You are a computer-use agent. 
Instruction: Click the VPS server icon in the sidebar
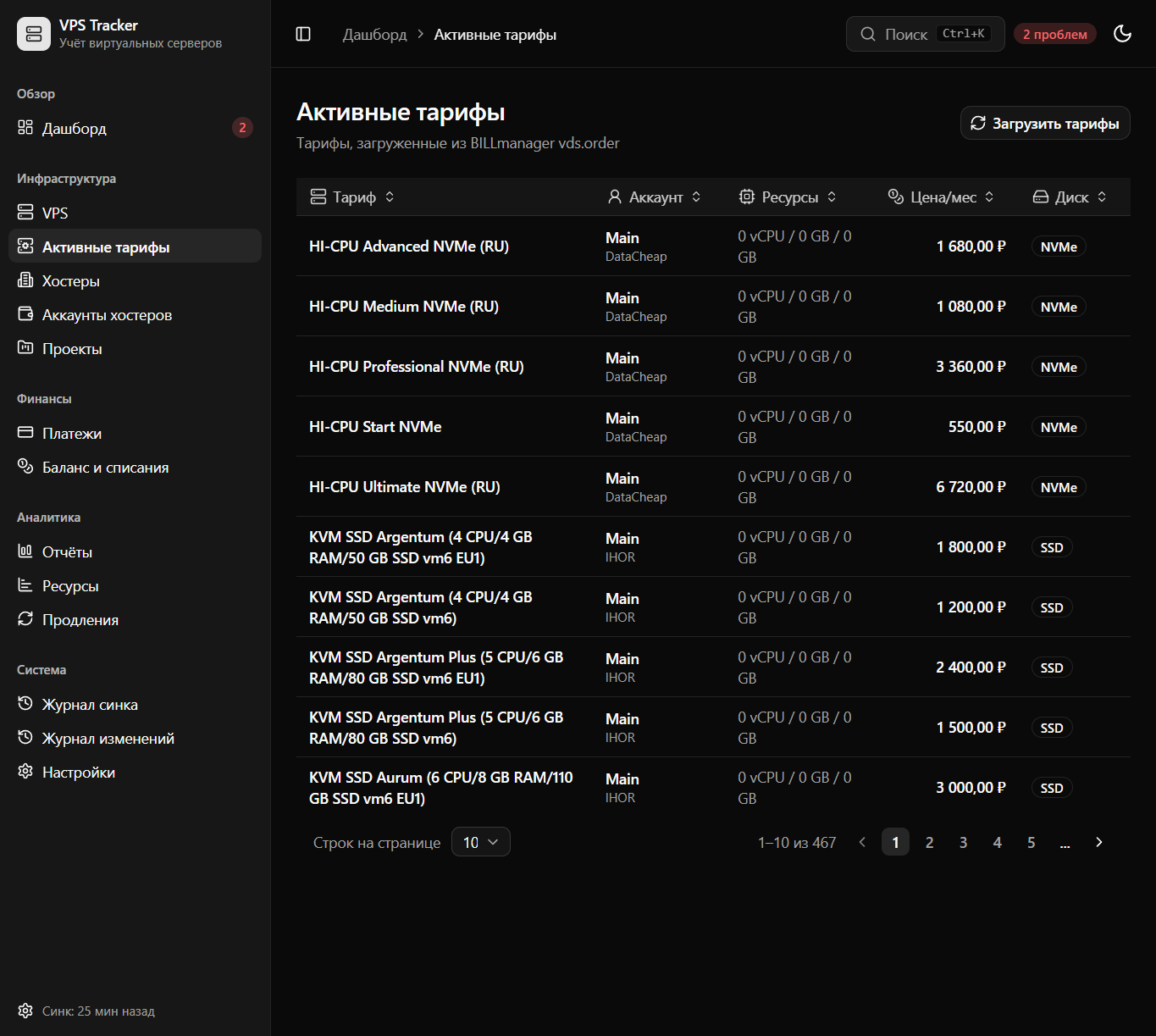pos(25,213)
